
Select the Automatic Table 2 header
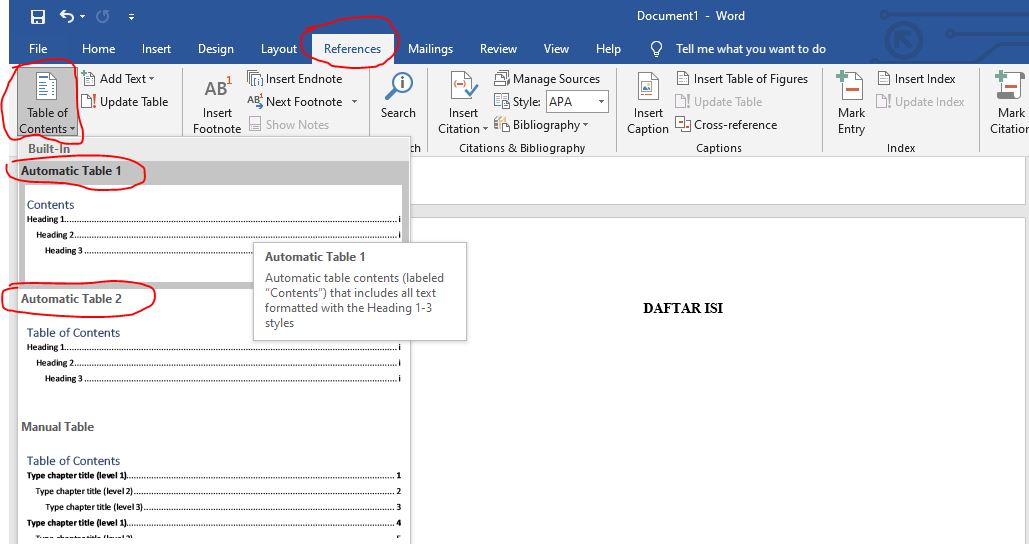click(x=71, y=299)
